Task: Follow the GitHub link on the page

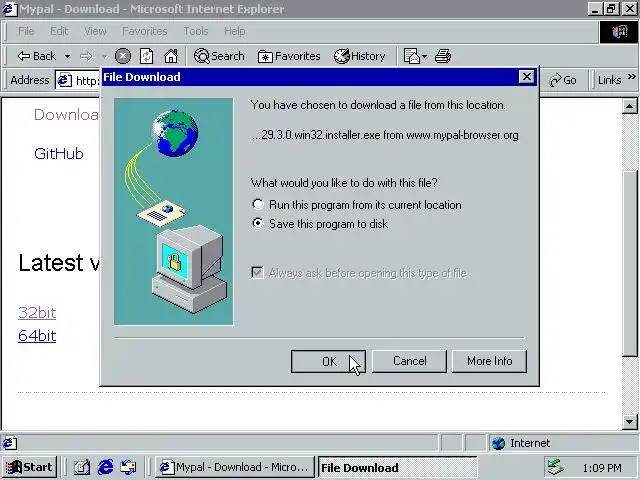Action: (59, 154)
